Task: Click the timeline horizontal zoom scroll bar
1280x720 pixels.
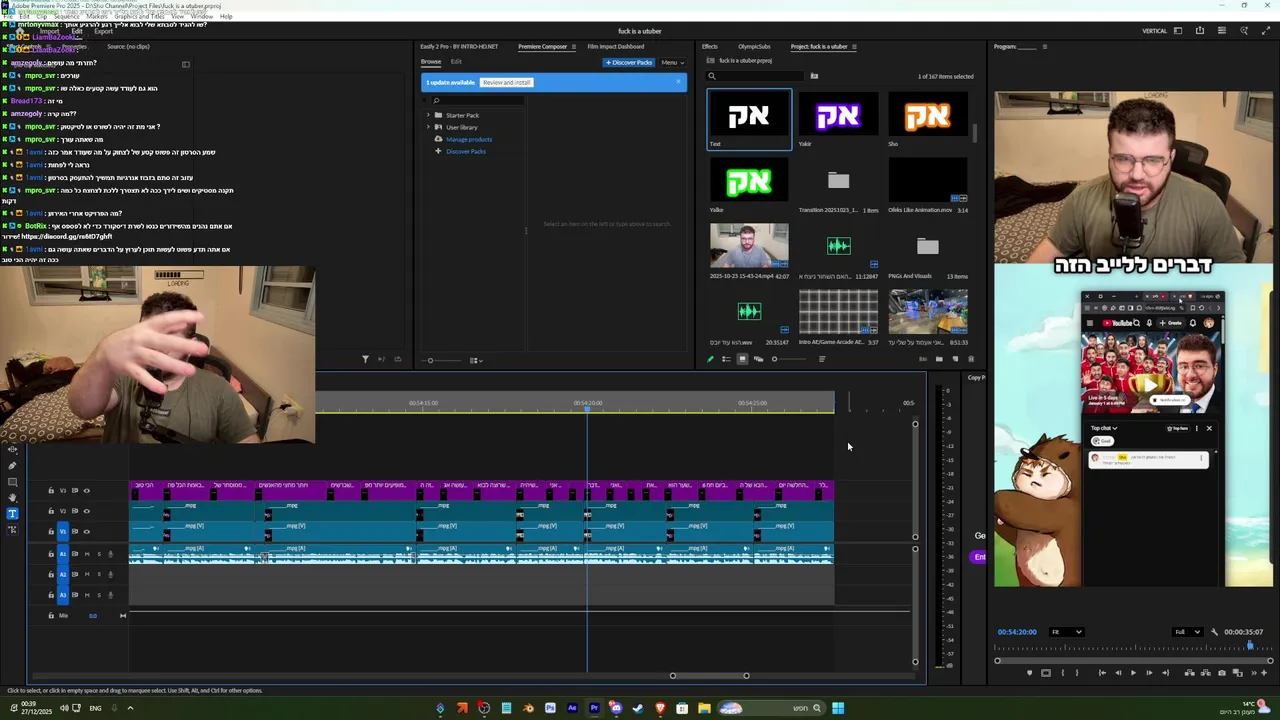Action: pyautogui.click(x=709, y=676)
